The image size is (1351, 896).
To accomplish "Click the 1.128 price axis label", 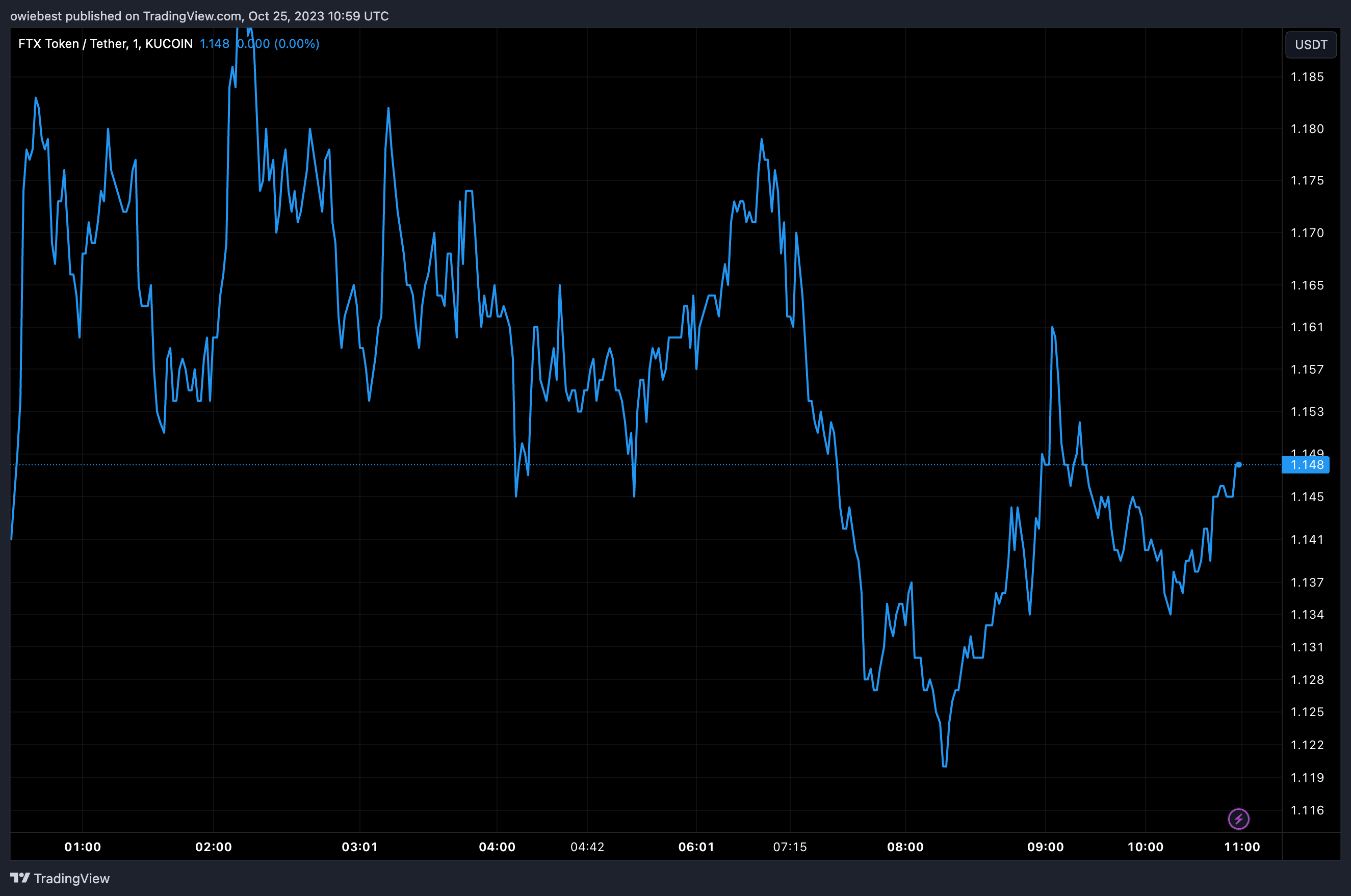I will point(1308,680).
